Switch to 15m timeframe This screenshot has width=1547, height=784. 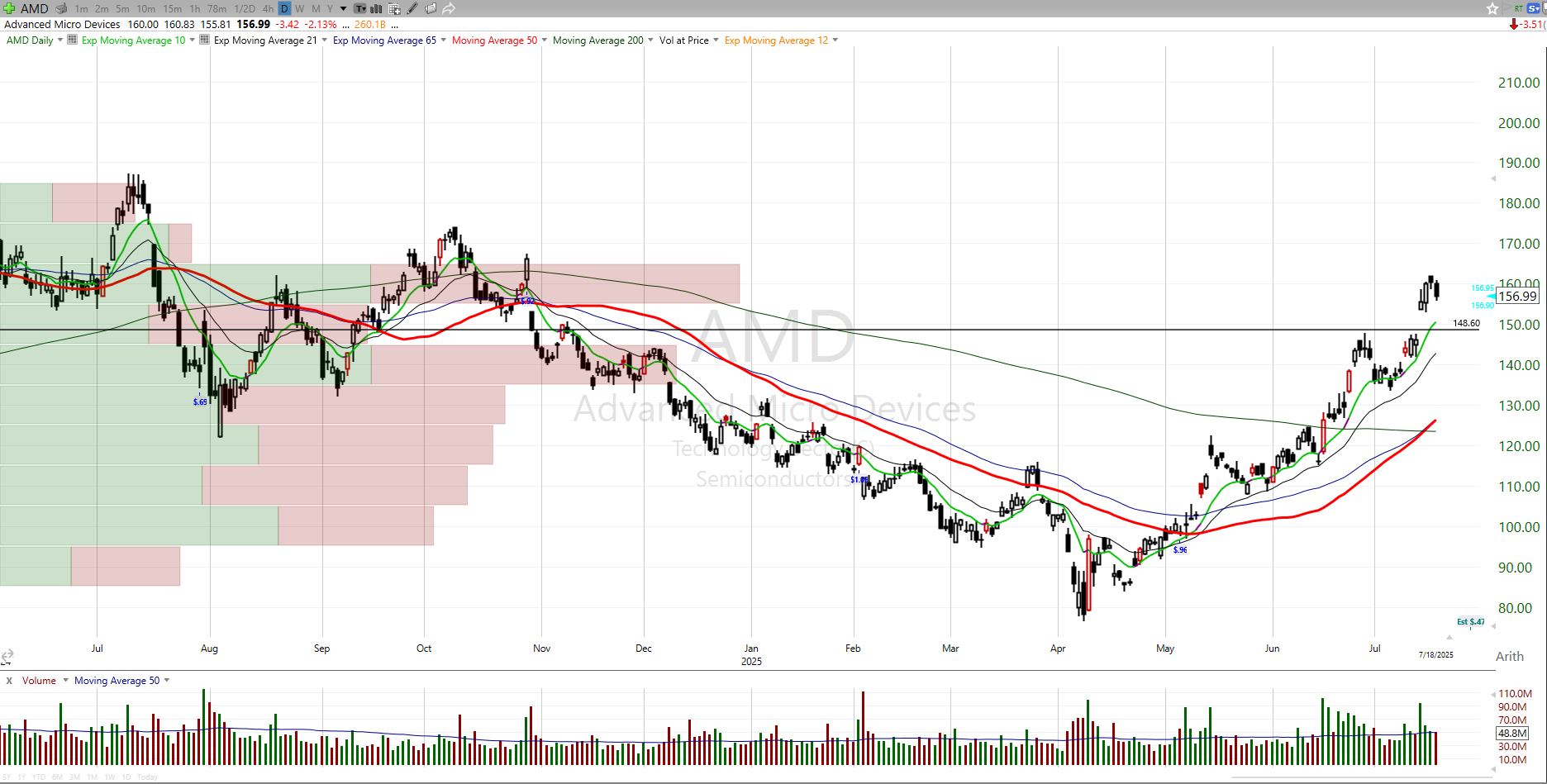(x=172, y=9)
